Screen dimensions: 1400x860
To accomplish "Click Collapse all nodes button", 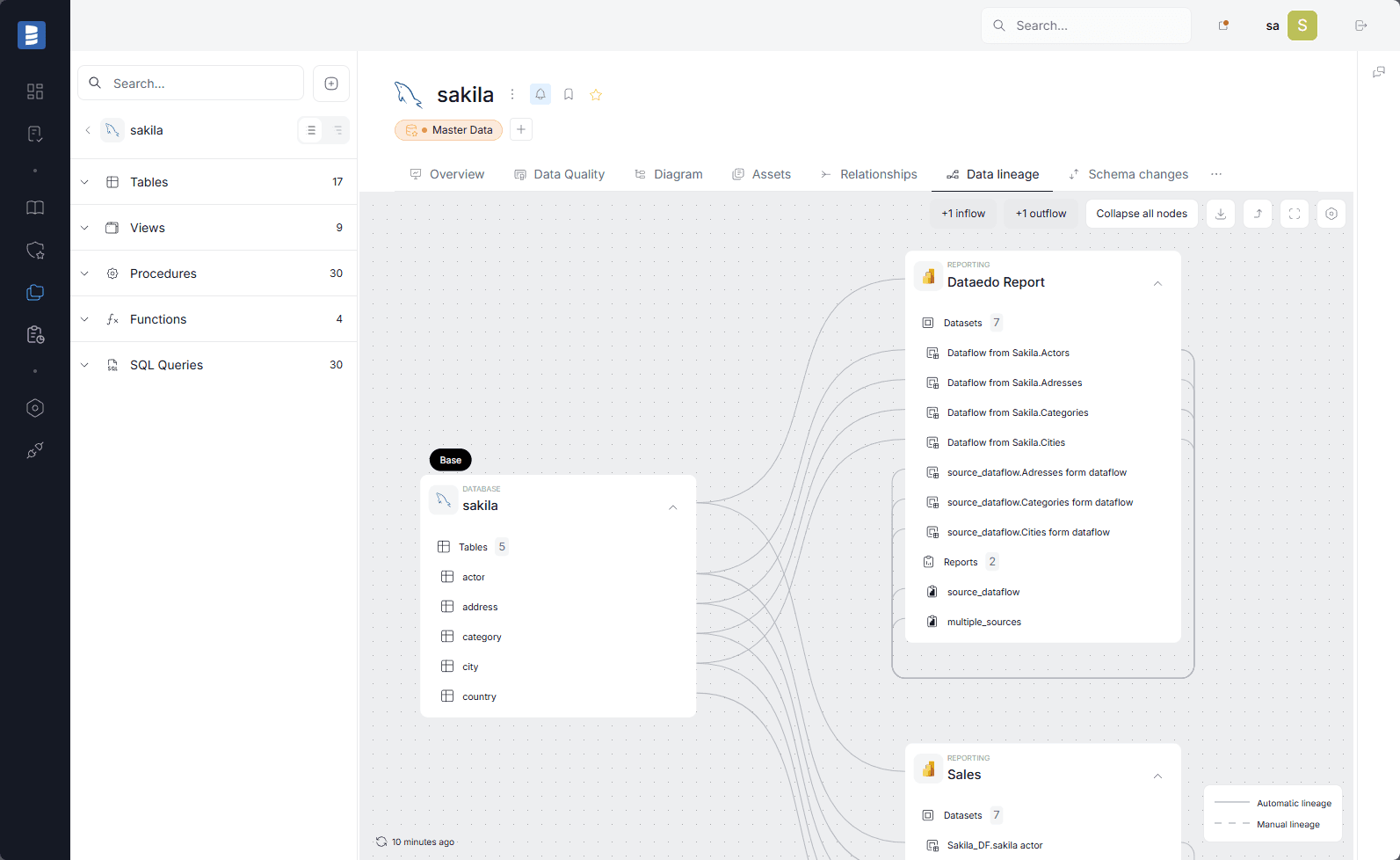I will pos(1142,214).
